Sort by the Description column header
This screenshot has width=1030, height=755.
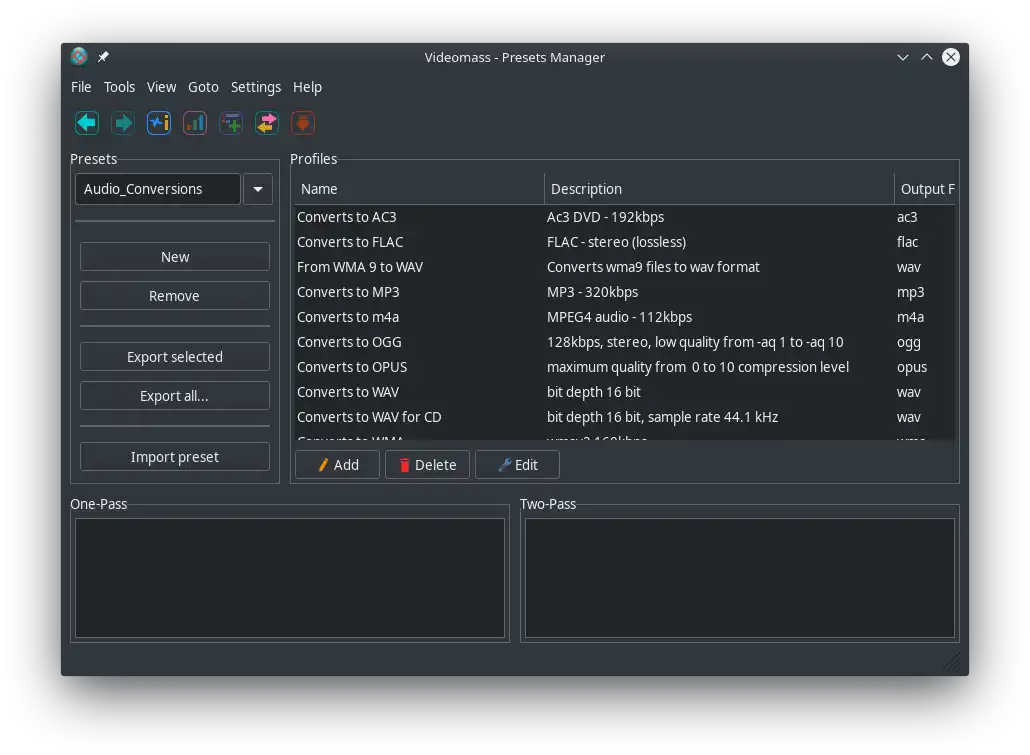719,189
